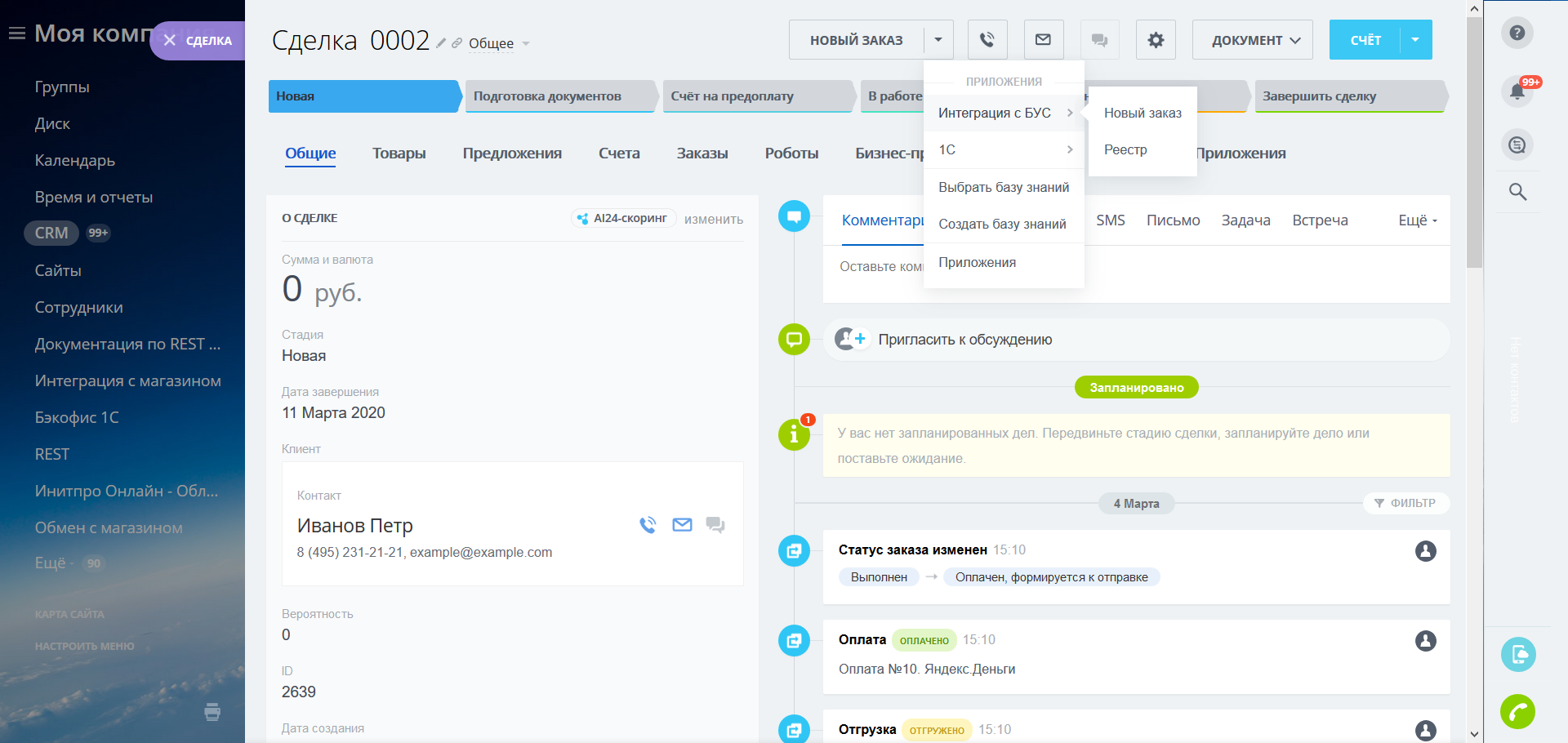Click the изменить link in О сделке

coord(713,219)
